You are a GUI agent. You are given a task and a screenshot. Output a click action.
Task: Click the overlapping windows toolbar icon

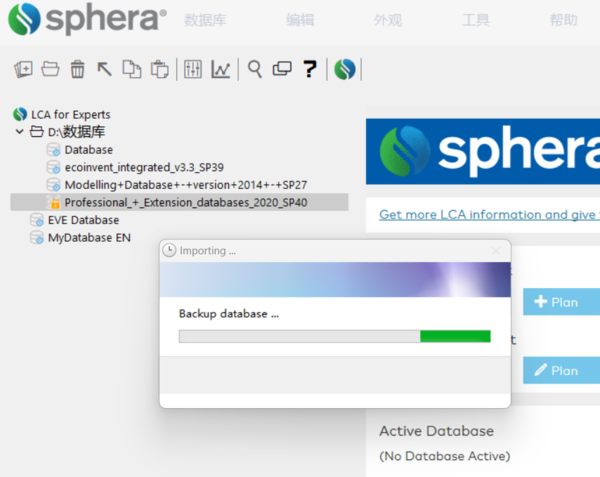point(282,69)
